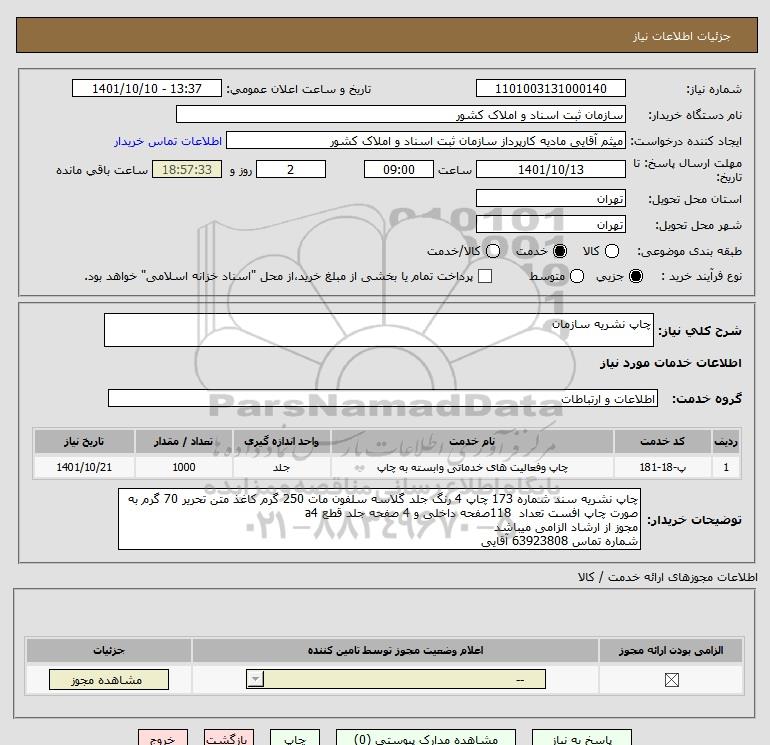This screenshot has width=770, height=745.
Task: Toggle the Islamic treasury bonds payment checkbox
Action: pyautogui.click(x=485, y=276)
